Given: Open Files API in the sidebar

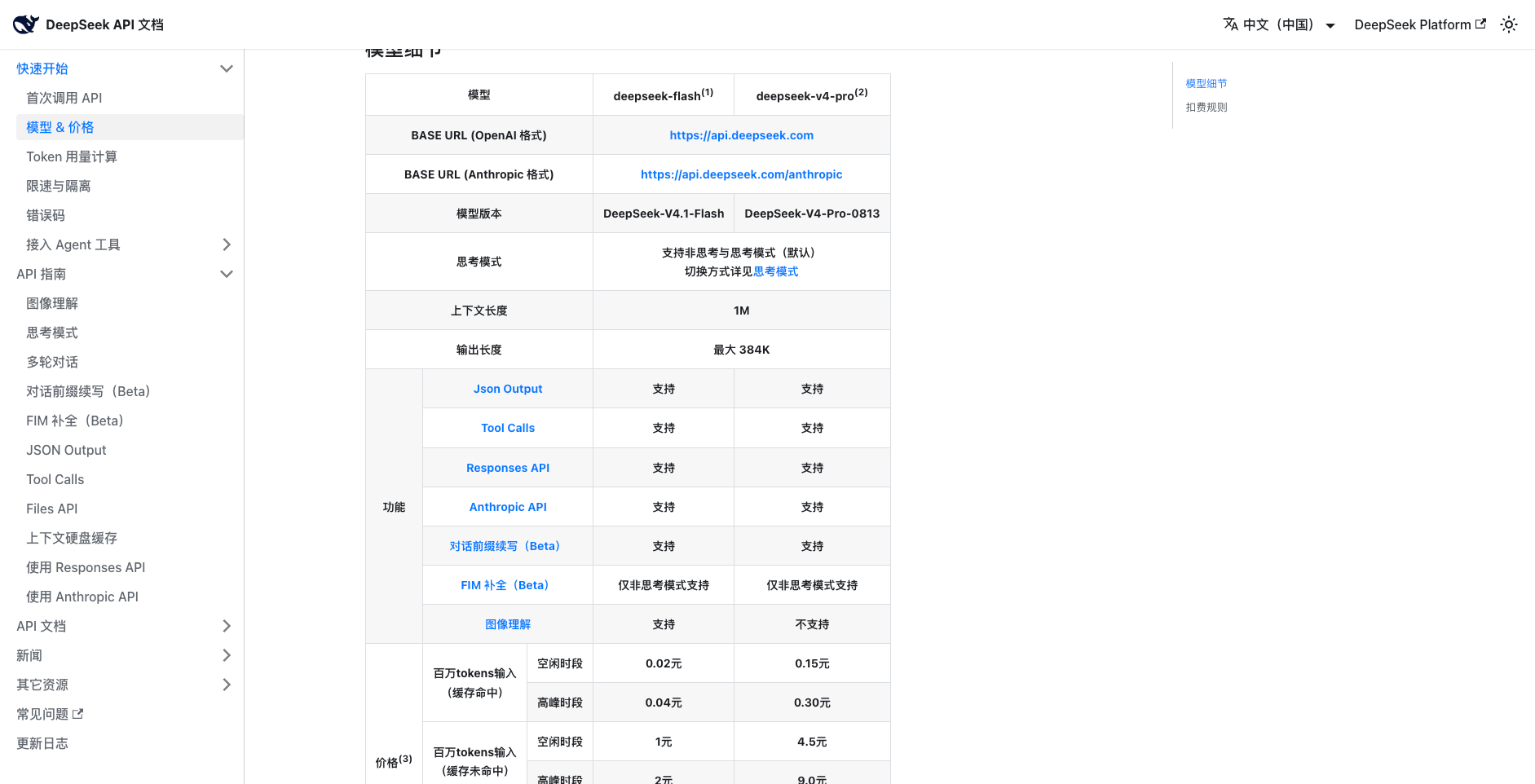Looking at the screenshot, I should tap(52, 509).
